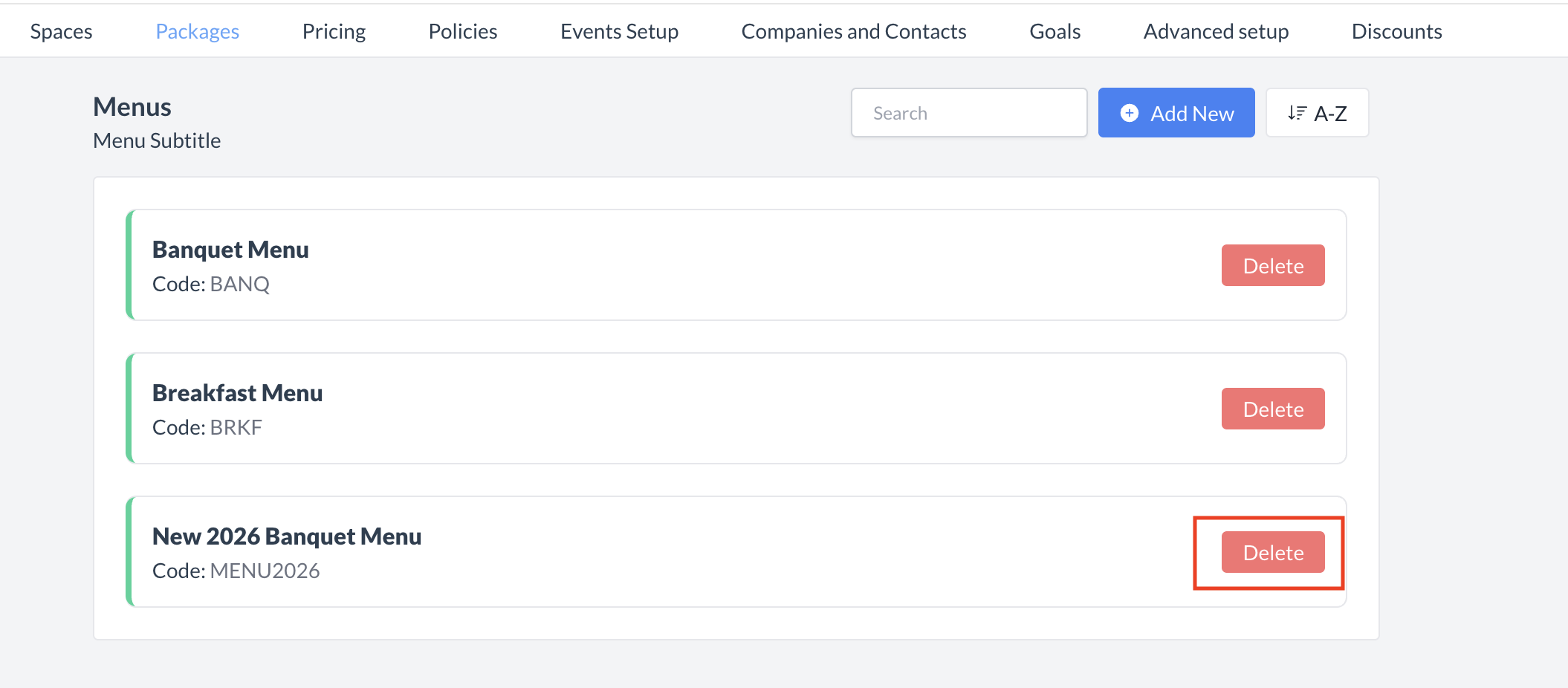Click the plus icon on Add New

point(1129,113)
